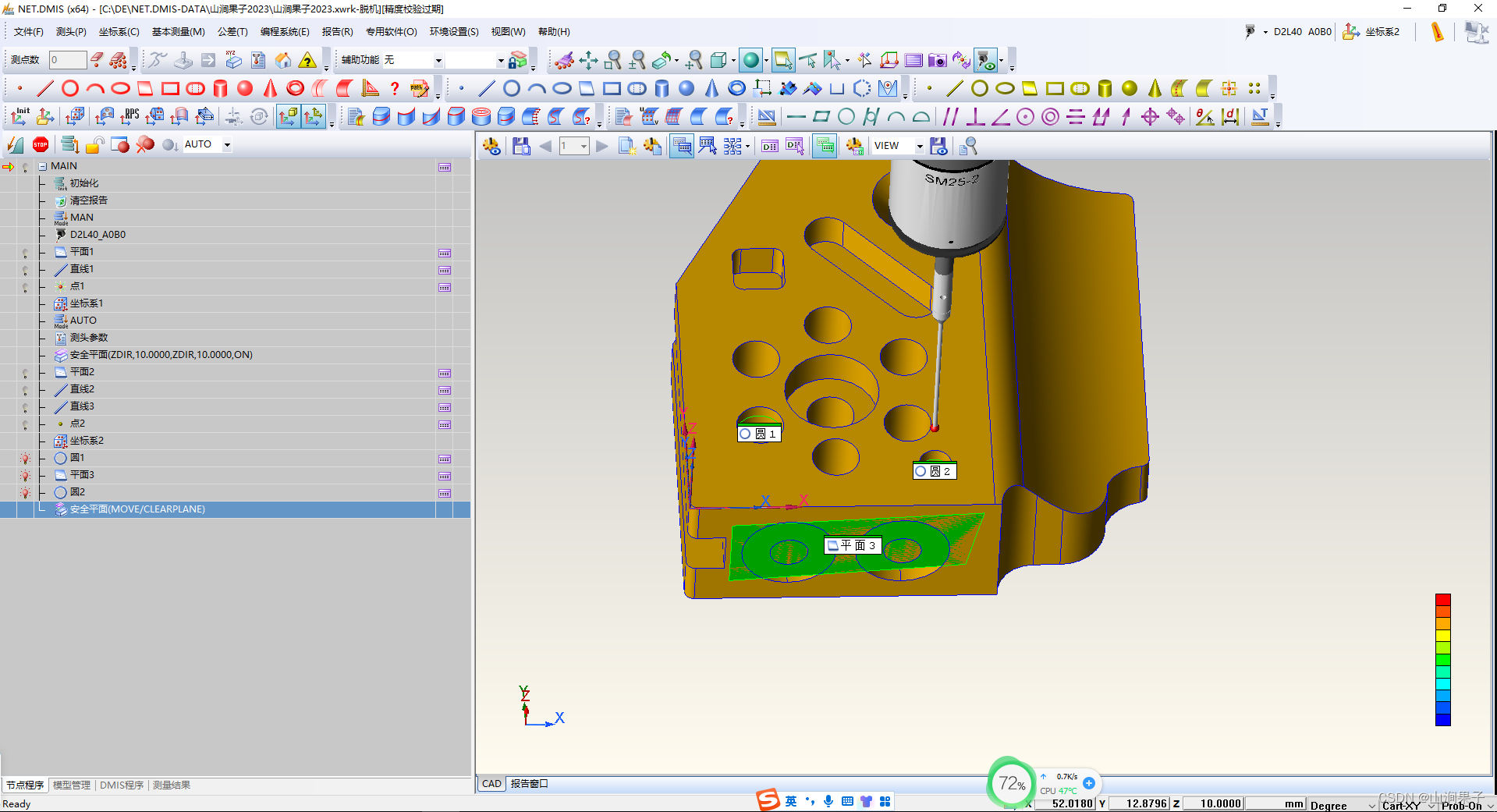Click the angularity tolerance icon
The height and width of the screenshot is (812, 1497).
[x=1000, y=117]
